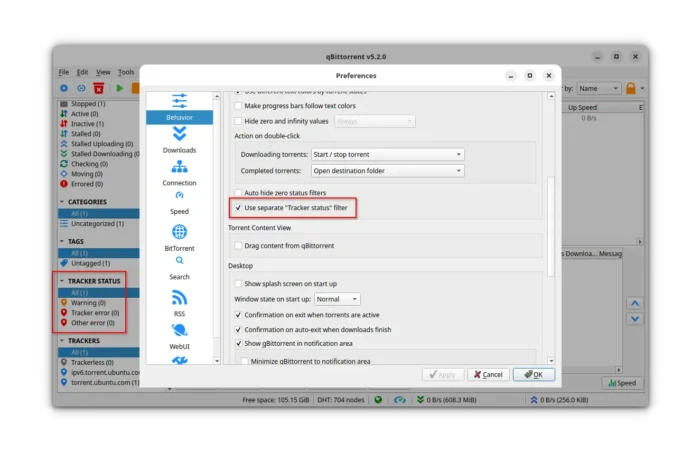
Task: Click the move-up arrow button at right side
Action: click(635, 303)
